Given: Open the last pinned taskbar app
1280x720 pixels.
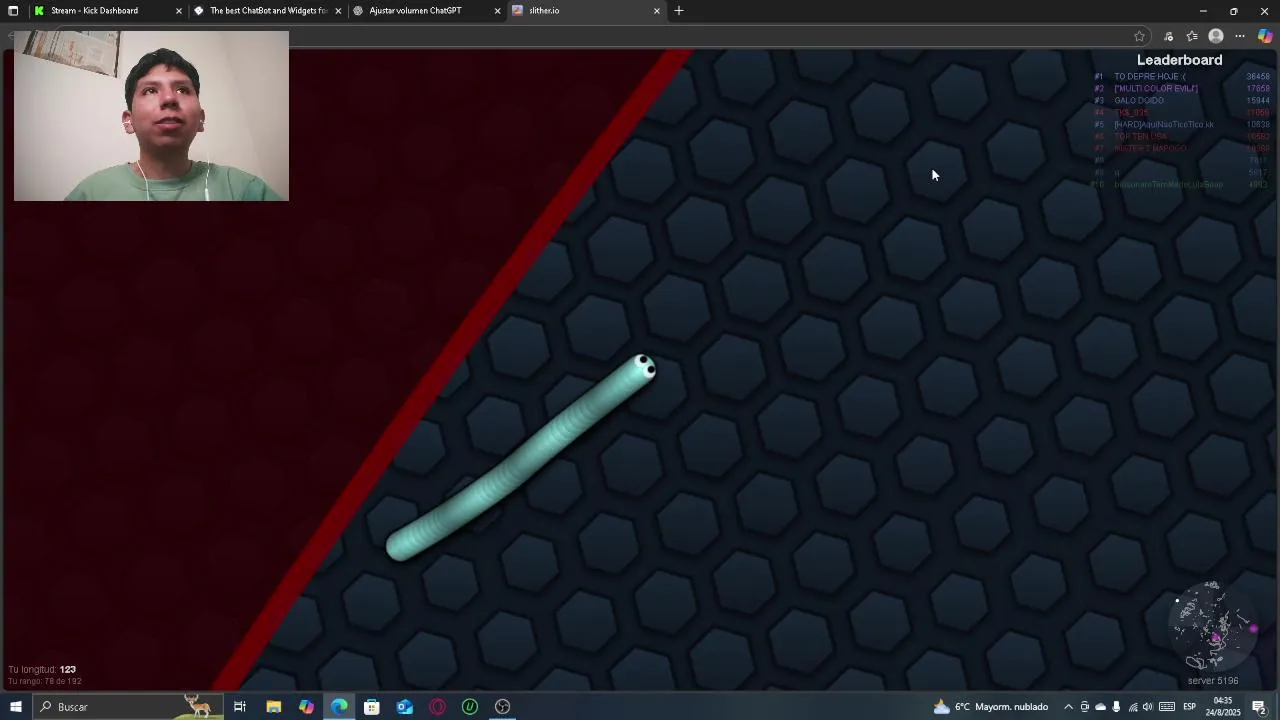Looking at the screenshot, I should [x=503, y=707].
